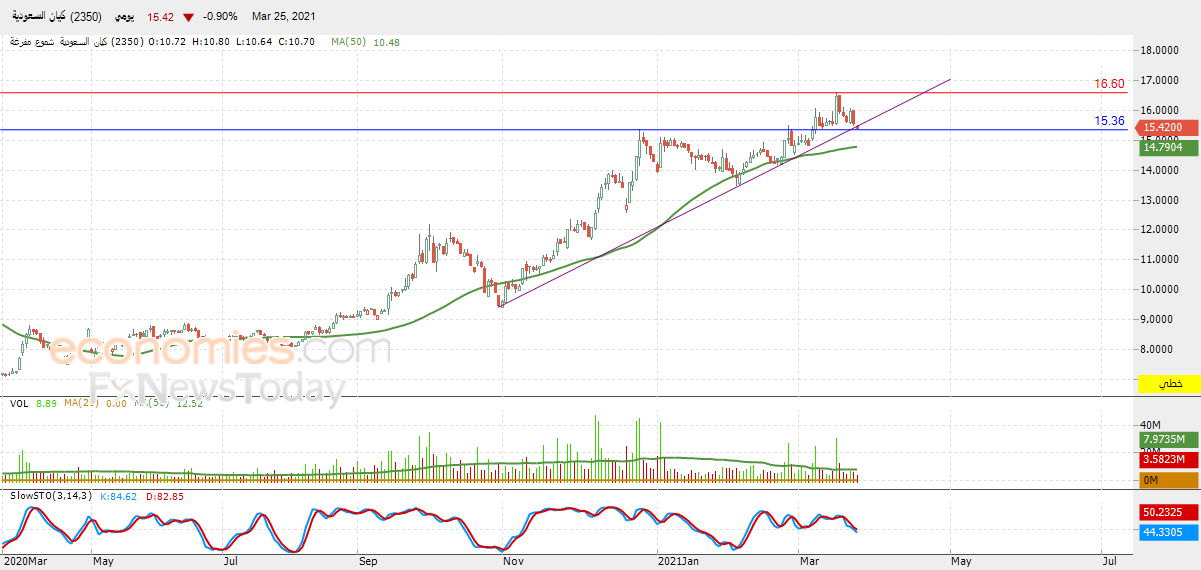
Task: Click the Jul label at right end of axis
Action: [1108, 562]
